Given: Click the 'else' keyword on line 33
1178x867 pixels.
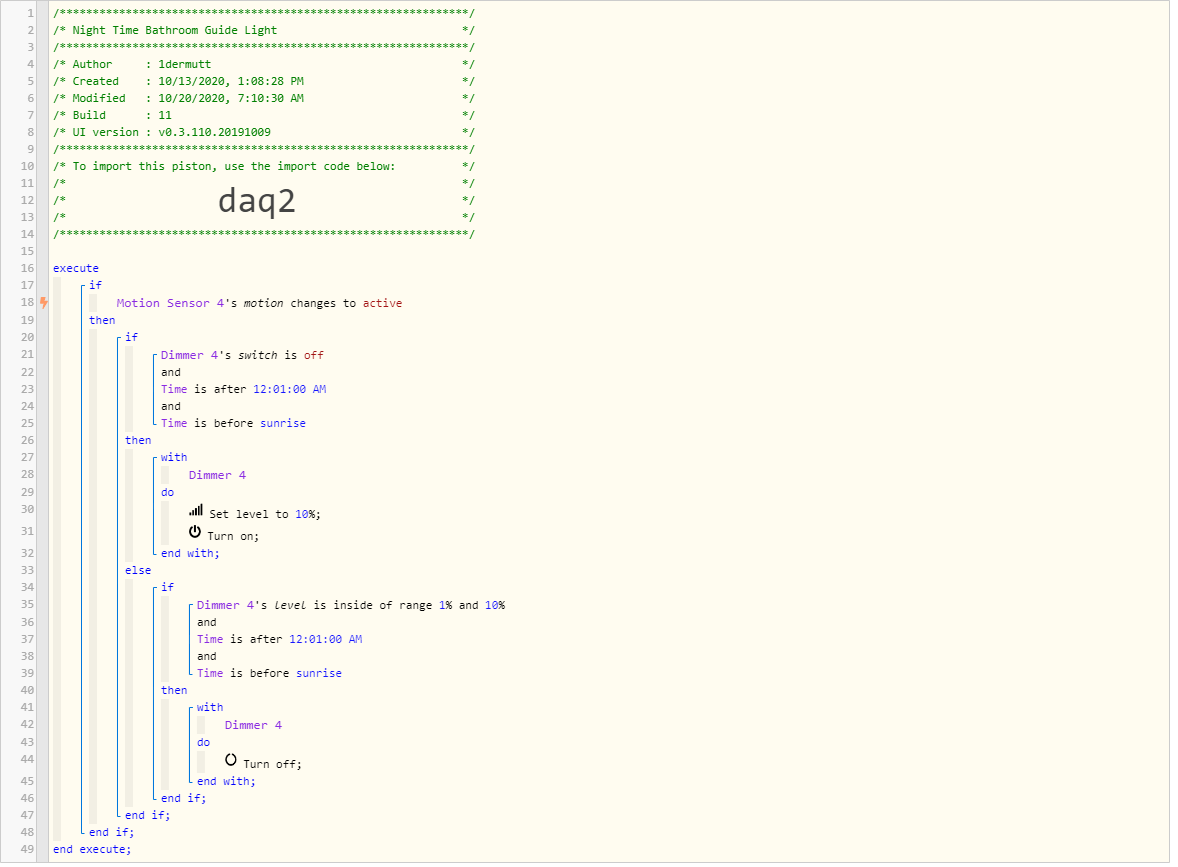Looking at the screenshot, I should click(x=138, y=571).
